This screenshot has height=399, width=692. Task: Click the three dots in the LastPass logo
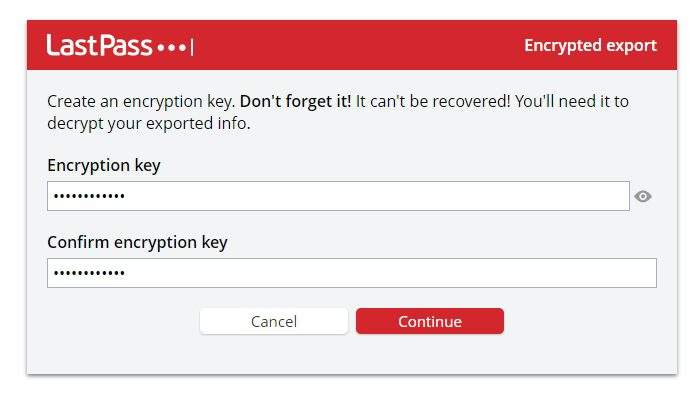pyautogui.click(x=173, y=47)
